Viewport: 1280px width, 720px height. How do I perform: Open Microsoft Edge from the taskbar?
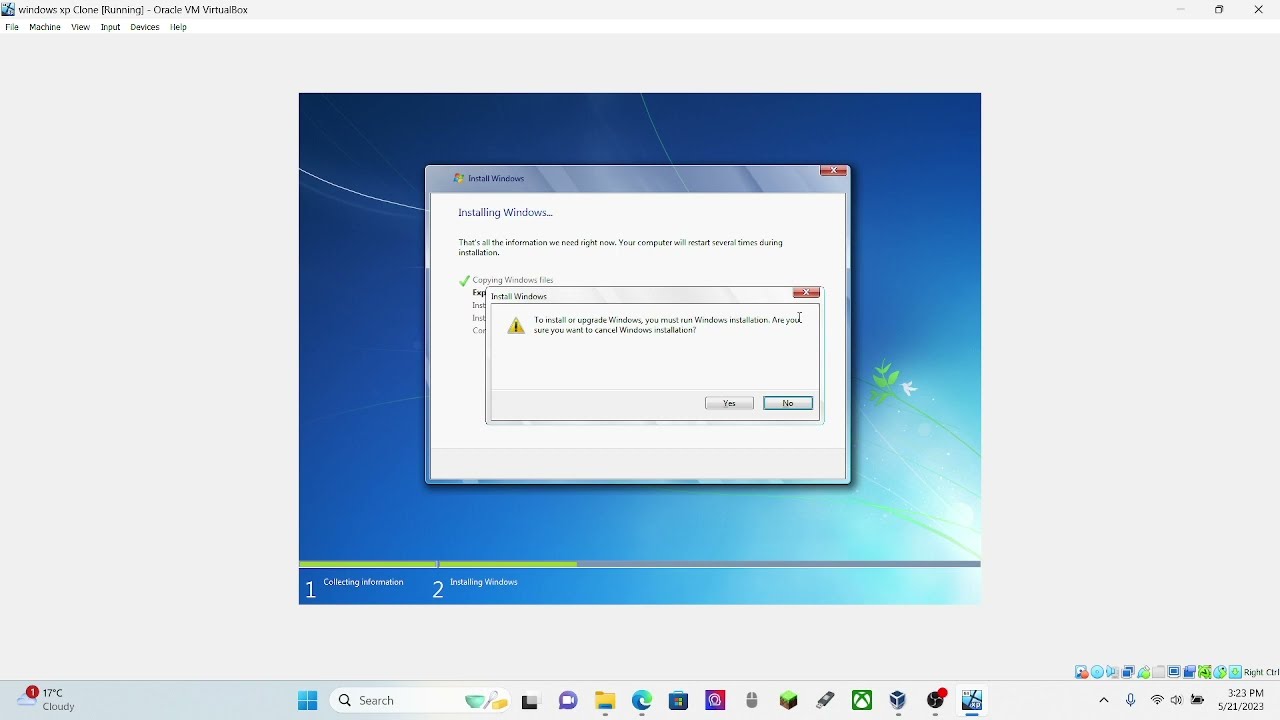(x=642, y=701)
